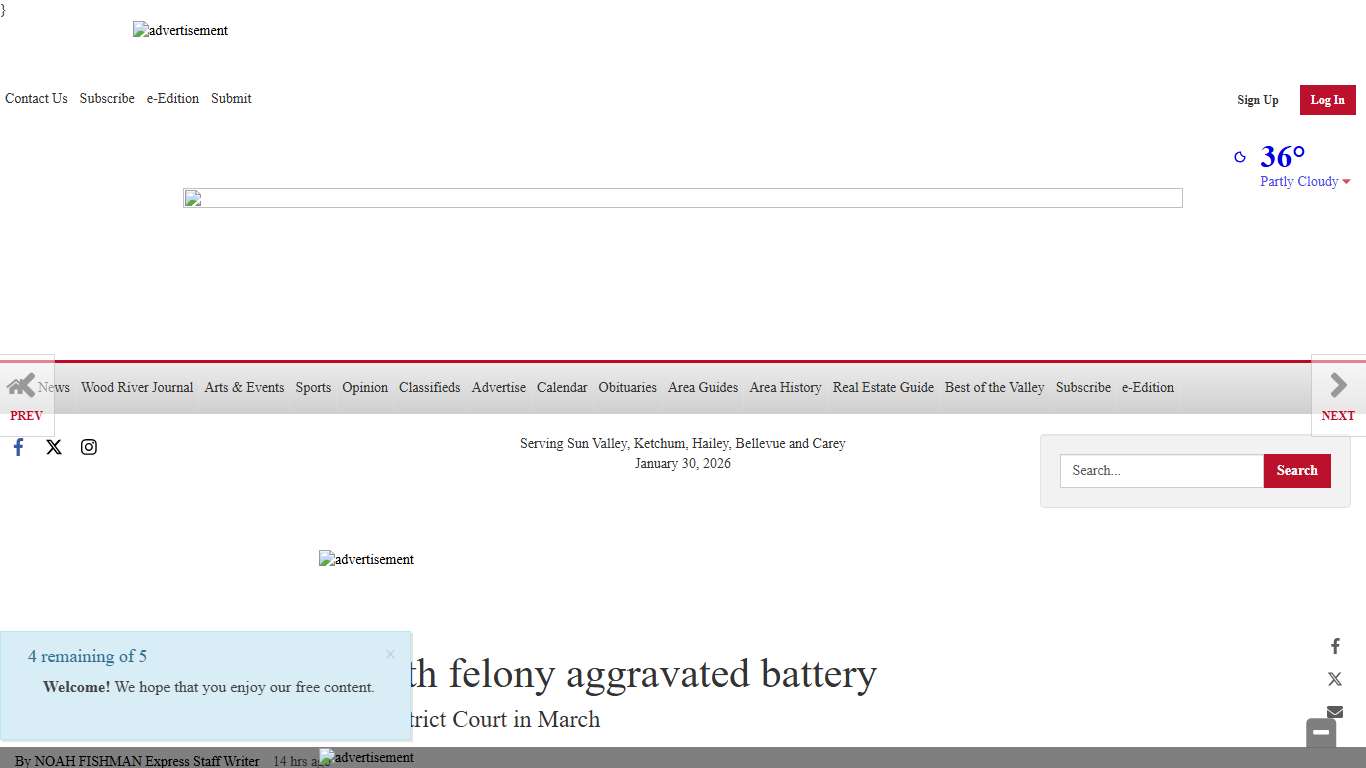The image size is (1366, 768).
Task: Share article via X icon on right
Action: [x=1335, y=679]
